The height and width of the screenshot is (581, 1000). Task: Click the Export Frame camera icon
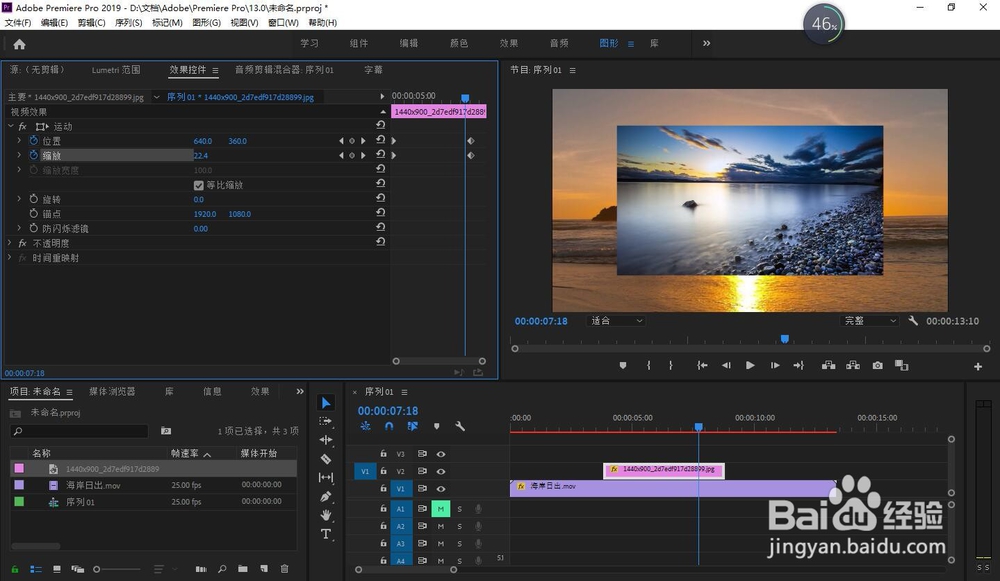[x=877, y=366]
